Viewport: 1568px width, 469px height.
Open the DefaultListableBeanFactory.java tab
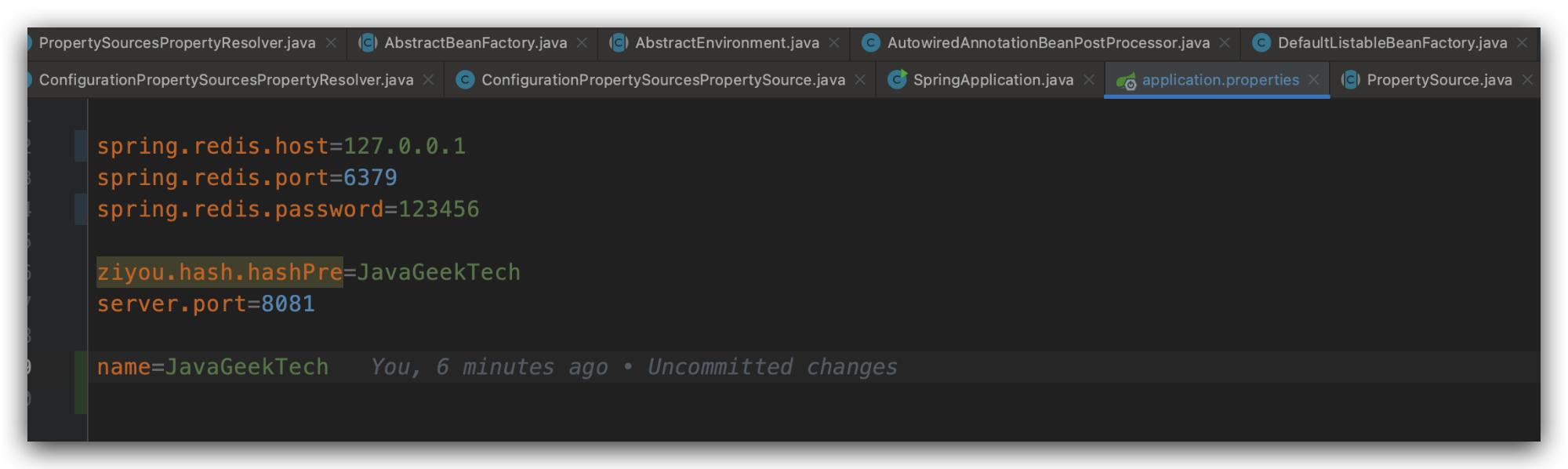pos(1392,43)
